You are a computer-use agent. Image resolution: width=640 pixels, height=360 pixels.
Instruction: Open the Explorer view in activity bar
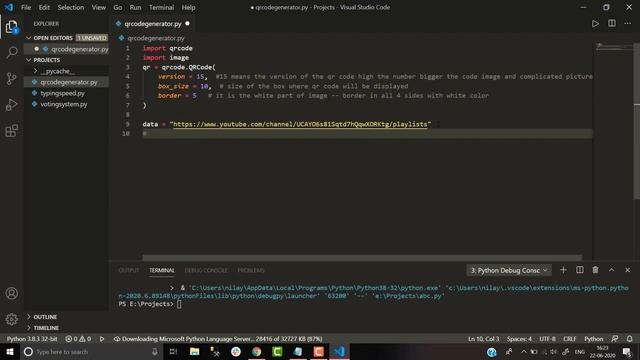tap(11, 27)
